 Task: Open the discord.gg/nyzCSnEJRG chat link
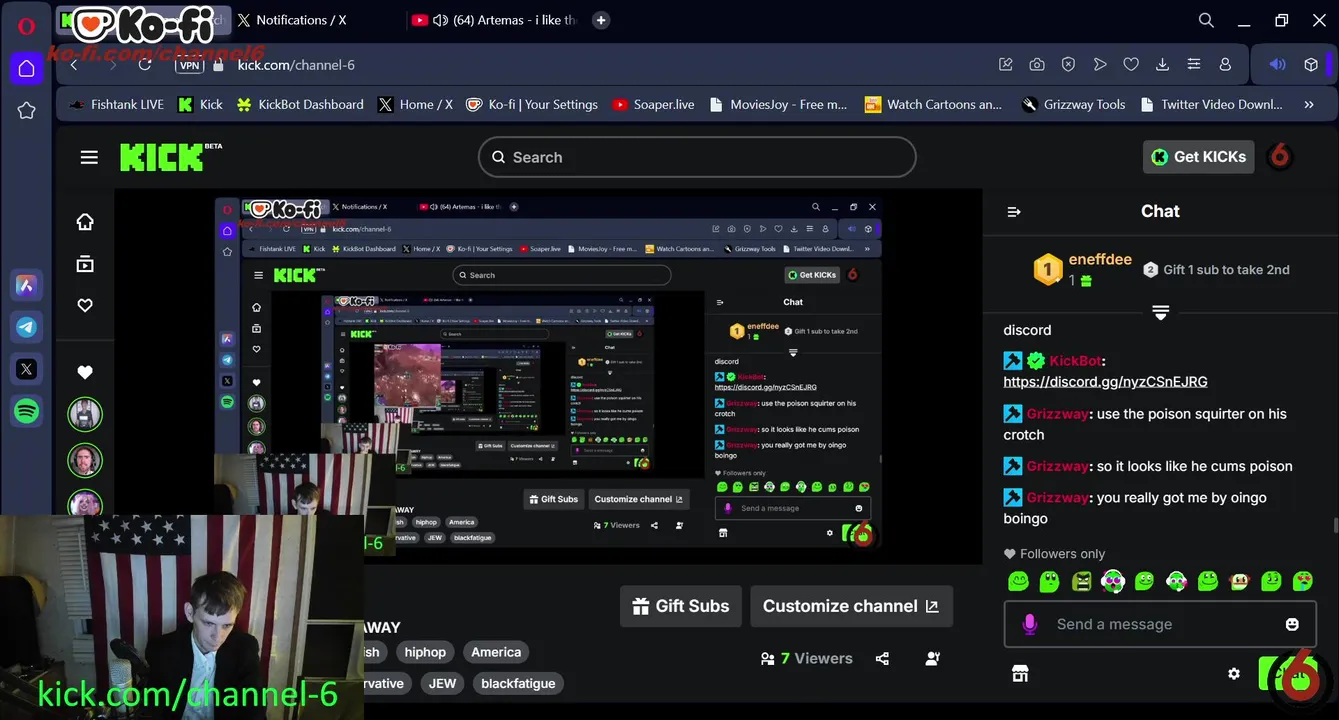coord(1105,382)
